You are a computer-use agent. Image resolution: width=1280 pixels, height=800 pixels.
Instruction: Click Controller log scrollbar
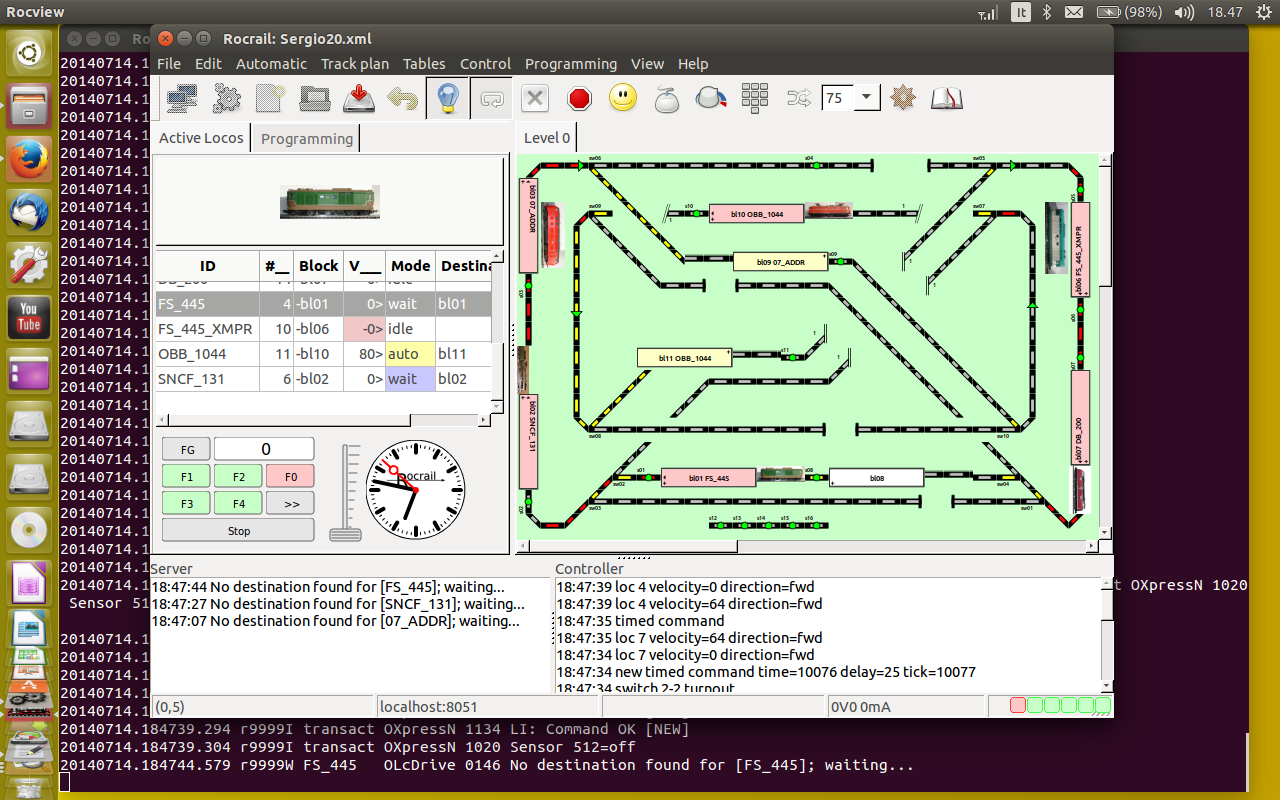tap(1105, 634)
